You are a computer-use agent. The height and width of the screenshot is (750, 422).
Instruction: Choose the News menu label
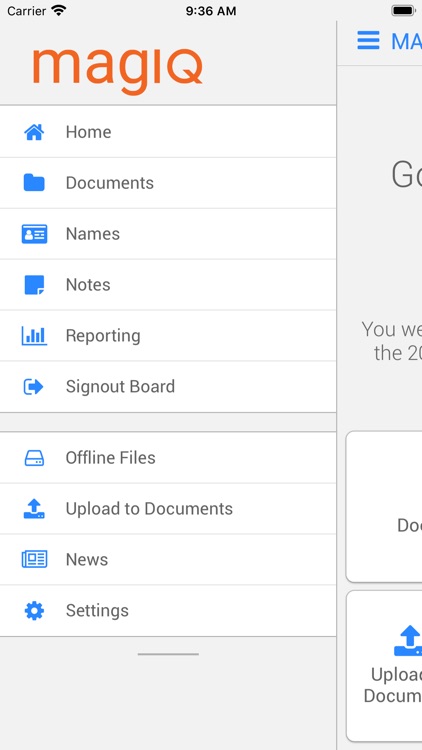[x=87, y=560]
